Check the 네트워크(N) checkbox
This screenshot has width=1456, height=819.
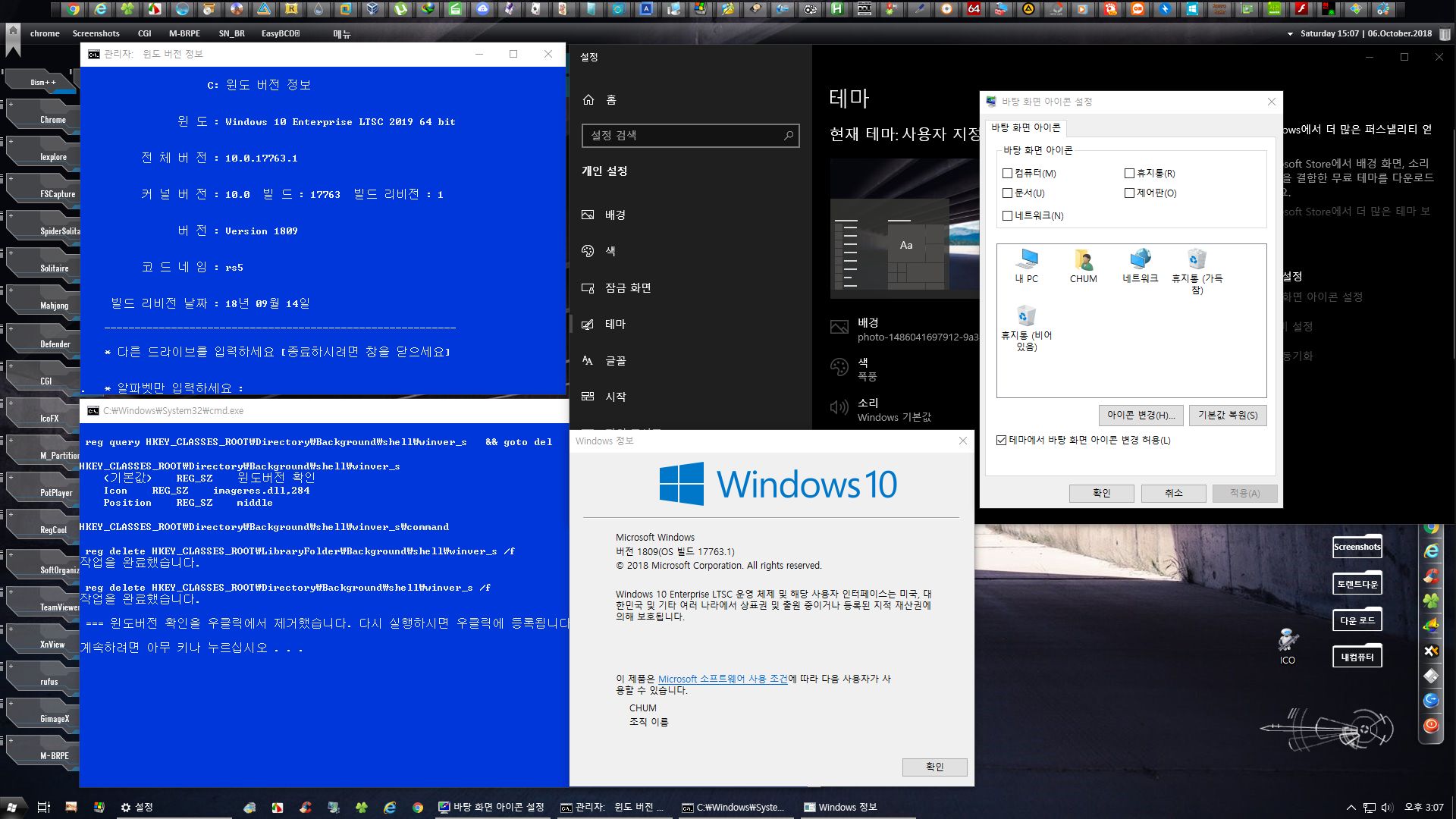pyautogui.click(x=1007, y=216)
